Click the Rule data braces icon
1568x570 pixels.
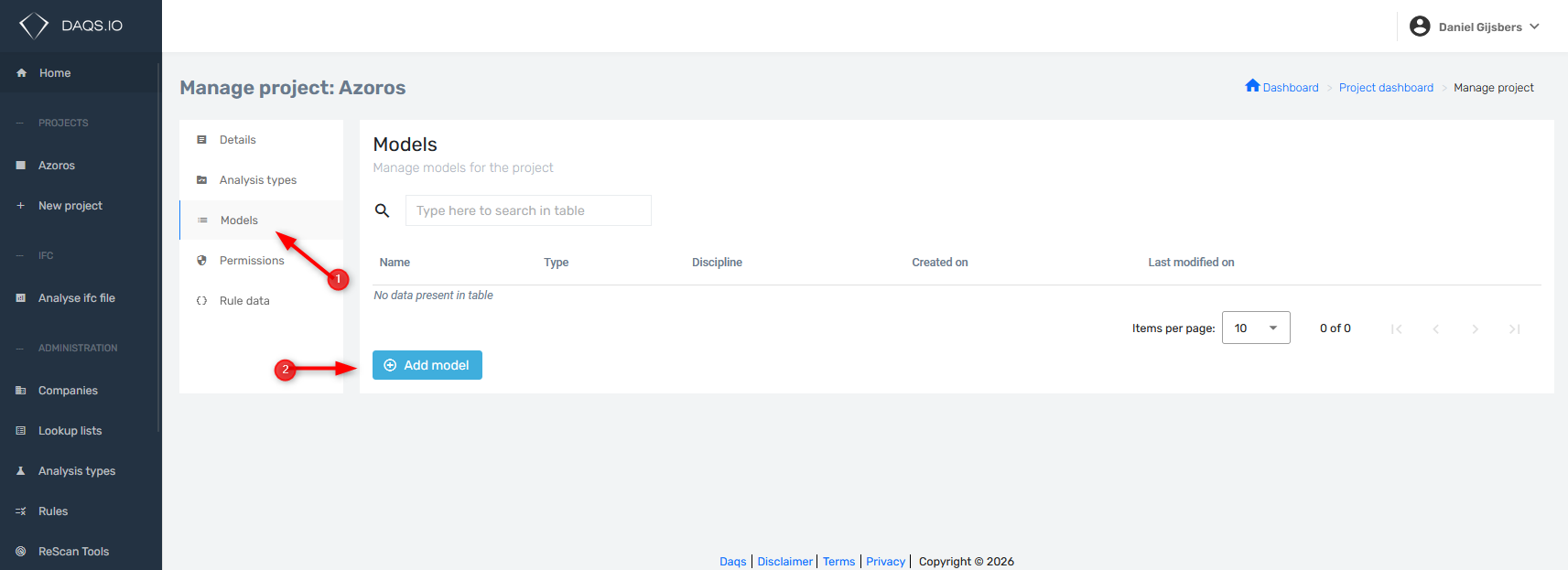(201, 301)
